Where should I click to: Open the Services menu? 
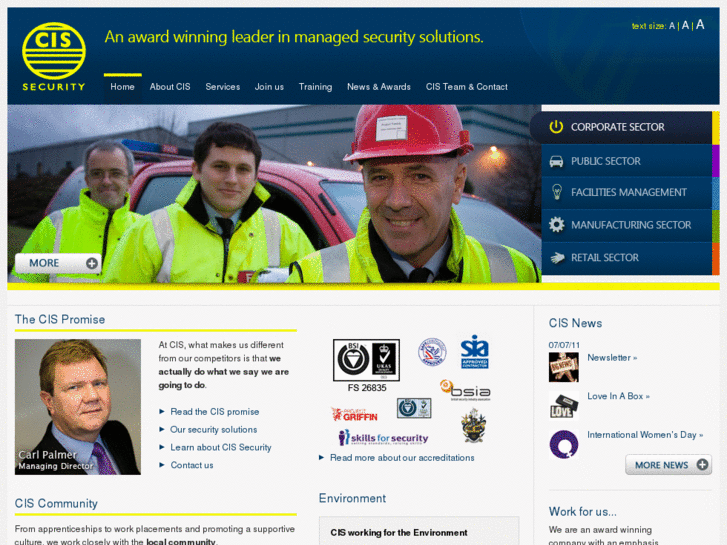tap(223, 87)
